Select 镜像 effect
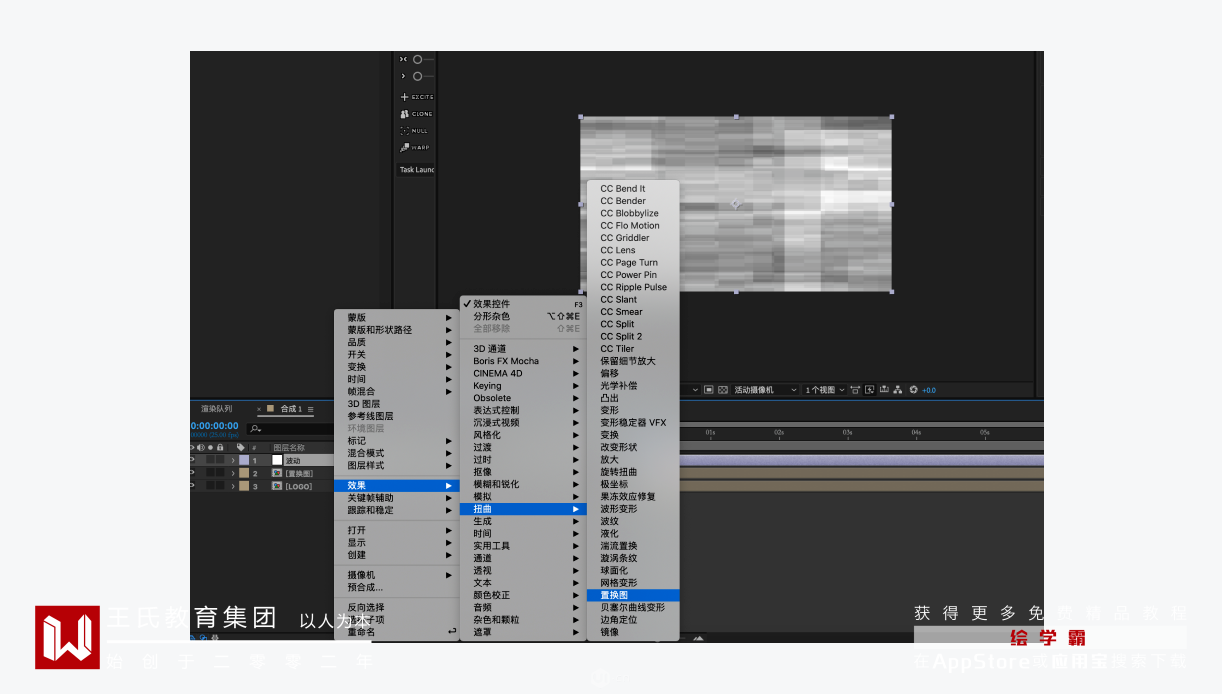This screenshot has width=1222, height=694. 633,632
